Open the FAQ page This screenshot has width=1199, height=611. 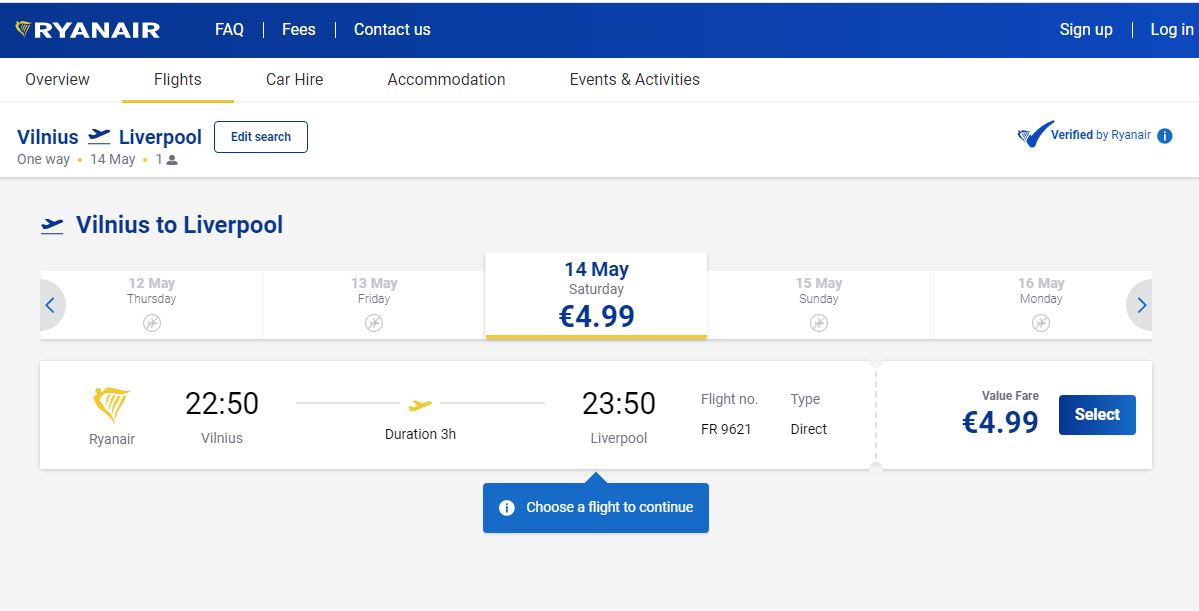229,30
